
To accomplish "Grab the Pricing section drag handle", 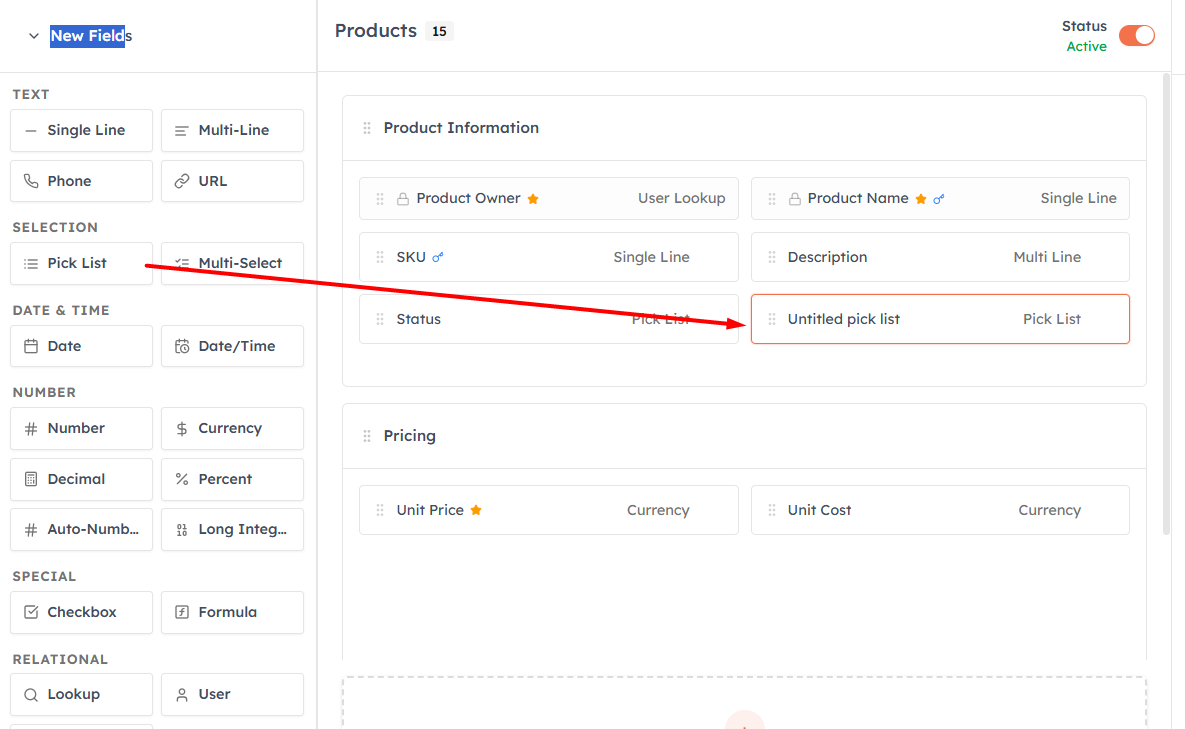I will [367, 436].
